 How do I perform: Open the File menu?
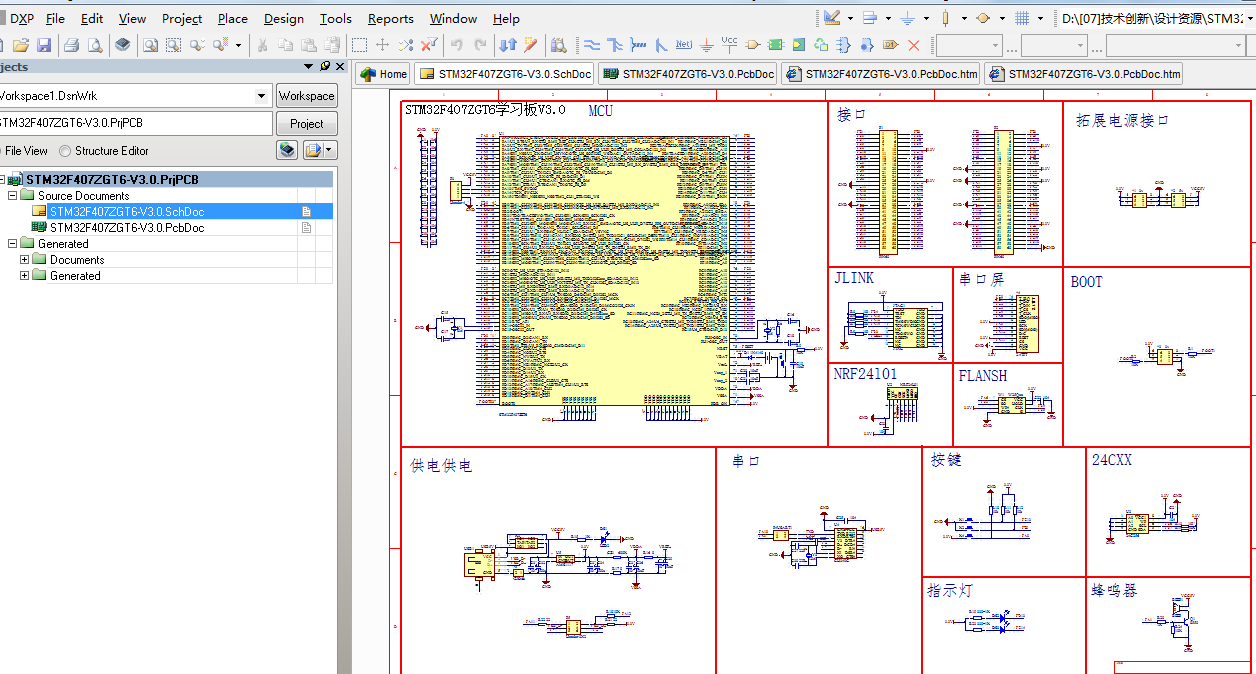tap(55, 18)
